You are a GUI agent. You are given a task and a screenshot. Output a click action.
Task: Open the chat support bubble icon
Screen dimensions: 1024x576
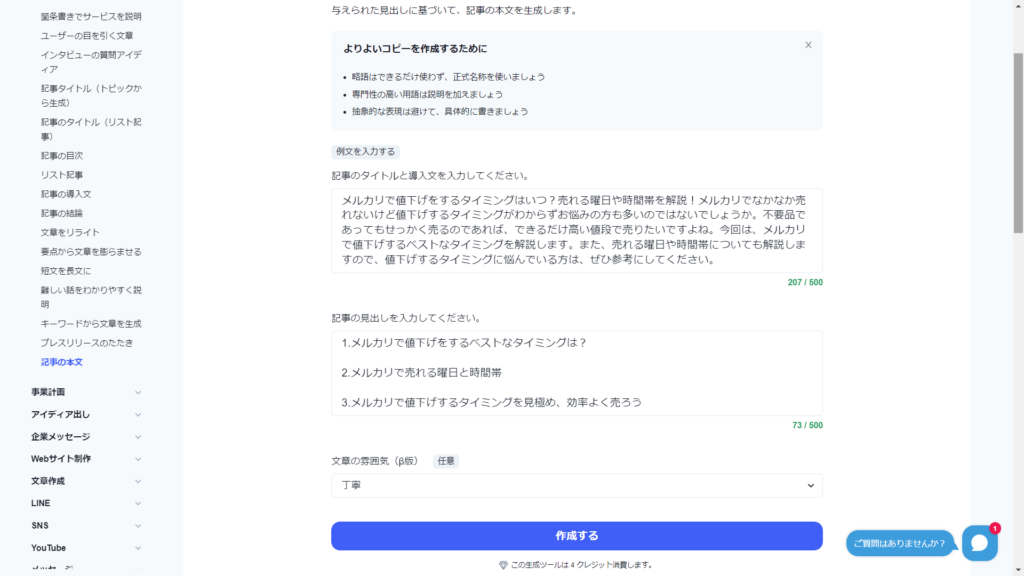point(980,543)
